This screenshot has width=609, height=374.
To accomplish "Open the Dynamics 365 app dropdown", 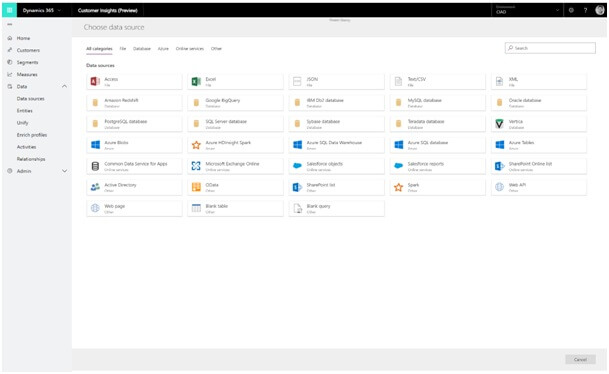I will coord(42,10).
